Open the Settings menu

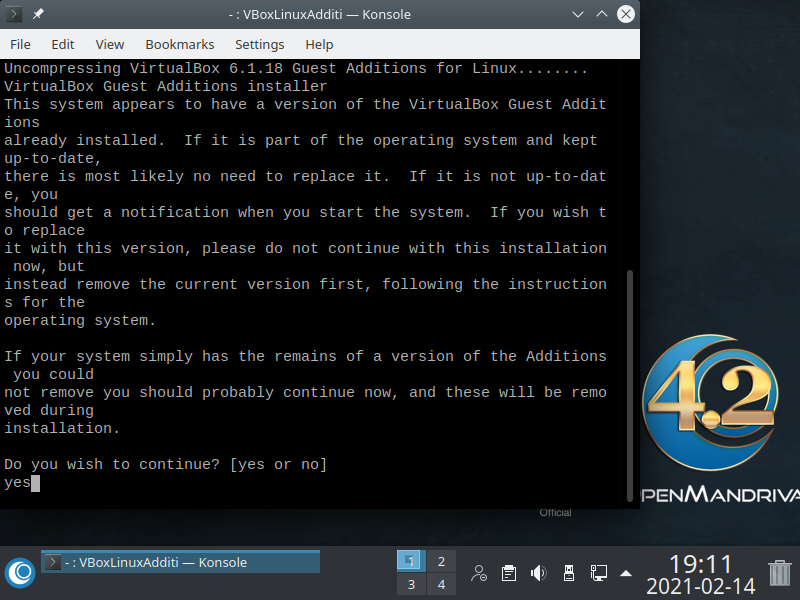(x=259, y=44)
